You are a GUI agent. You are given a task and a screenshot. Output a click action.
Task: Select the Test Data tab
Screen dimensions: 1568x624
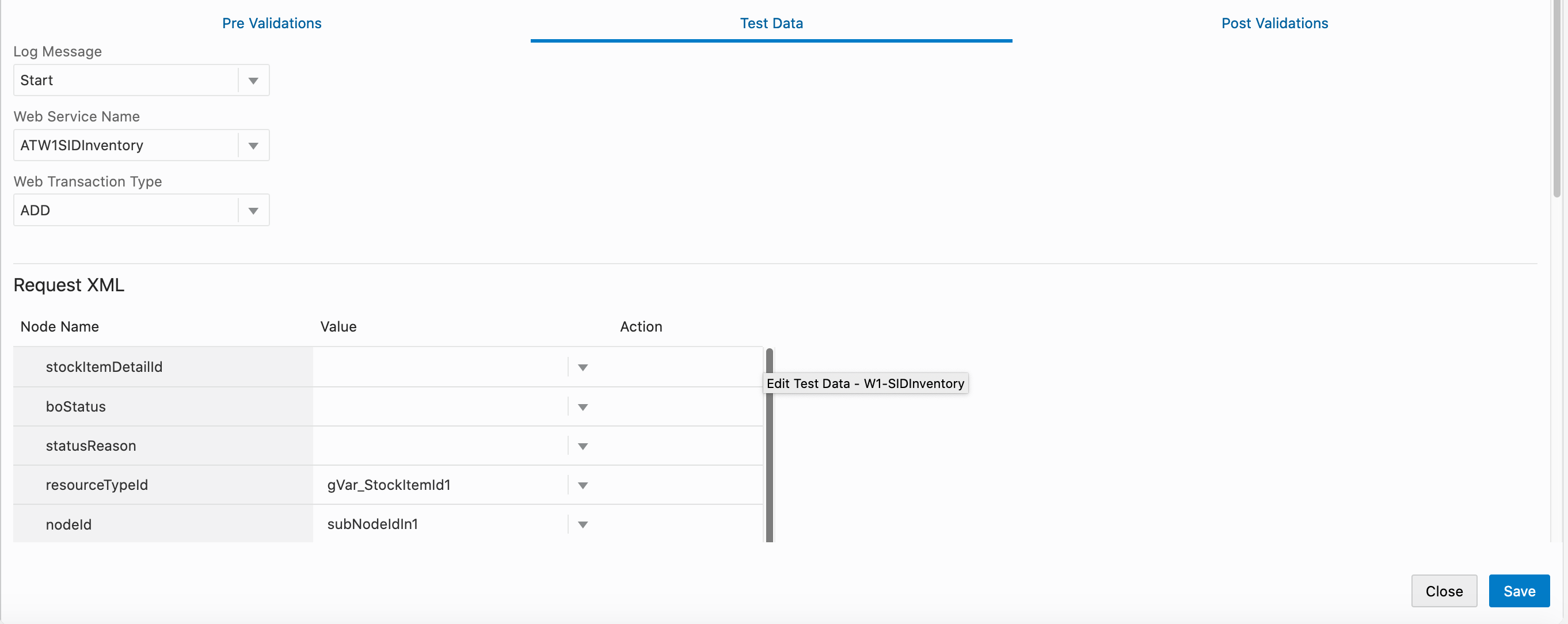point(771,23)
